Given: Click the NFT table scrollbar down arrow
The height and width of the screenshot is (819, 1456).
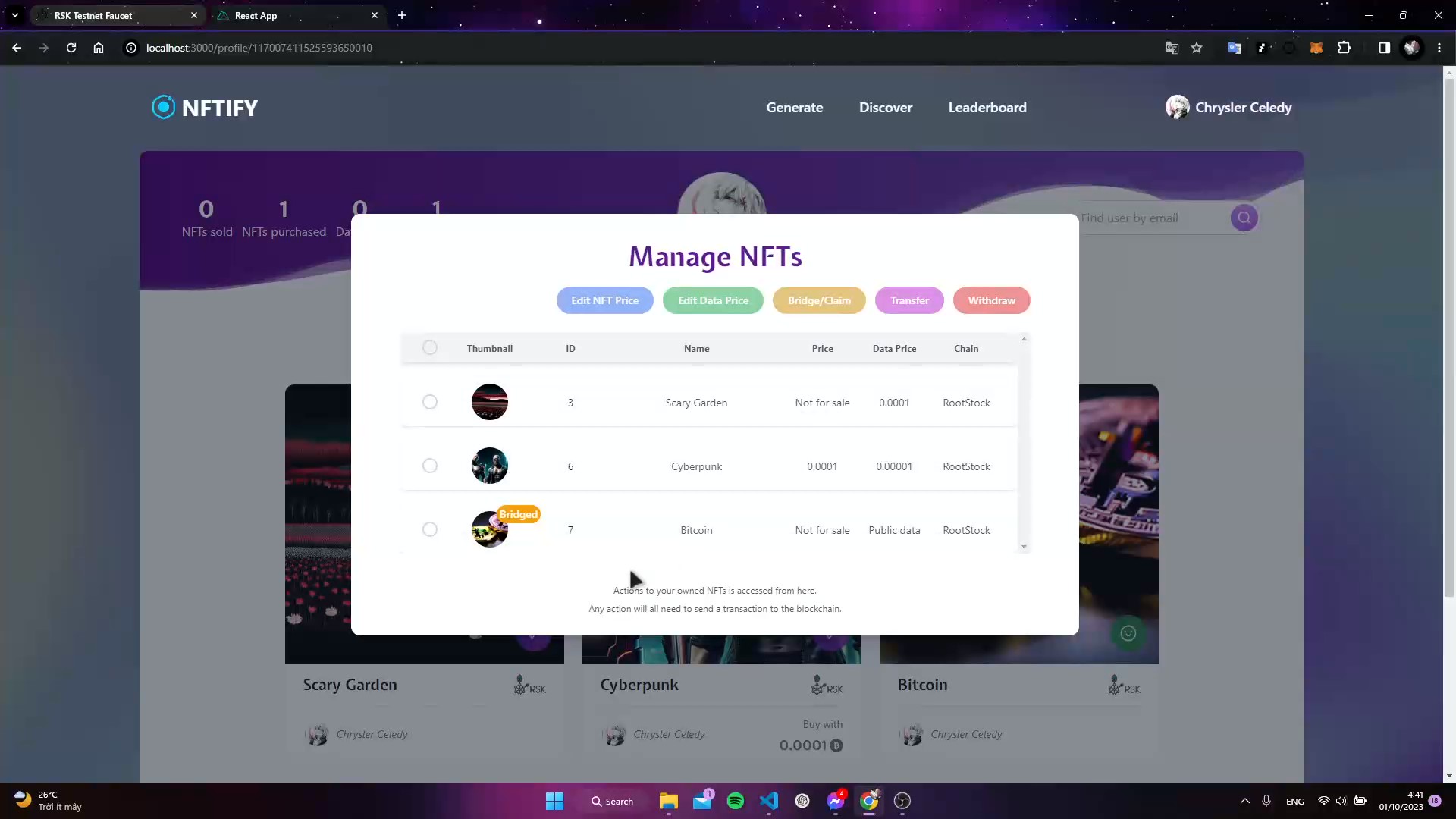Looking at the screenshot, I should pos(1024,547).
